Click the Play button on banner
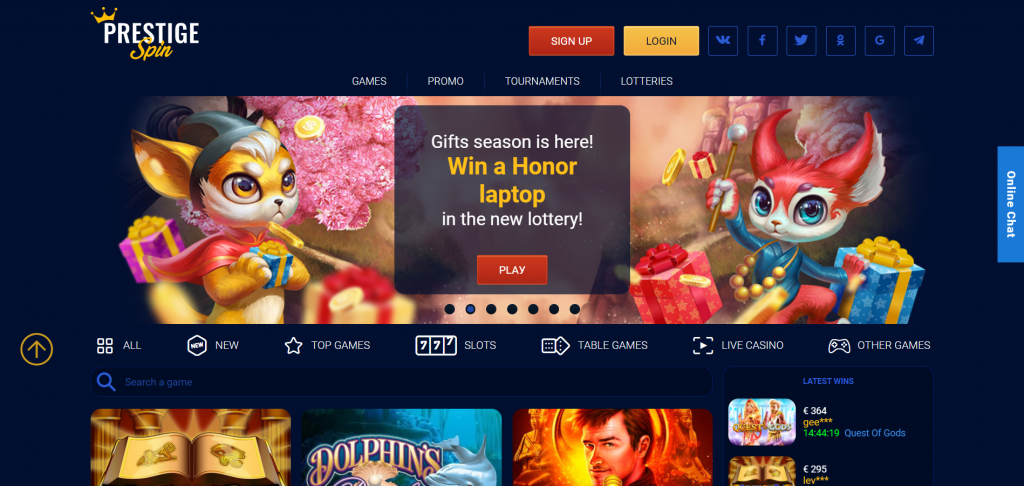 click(512, 270)
